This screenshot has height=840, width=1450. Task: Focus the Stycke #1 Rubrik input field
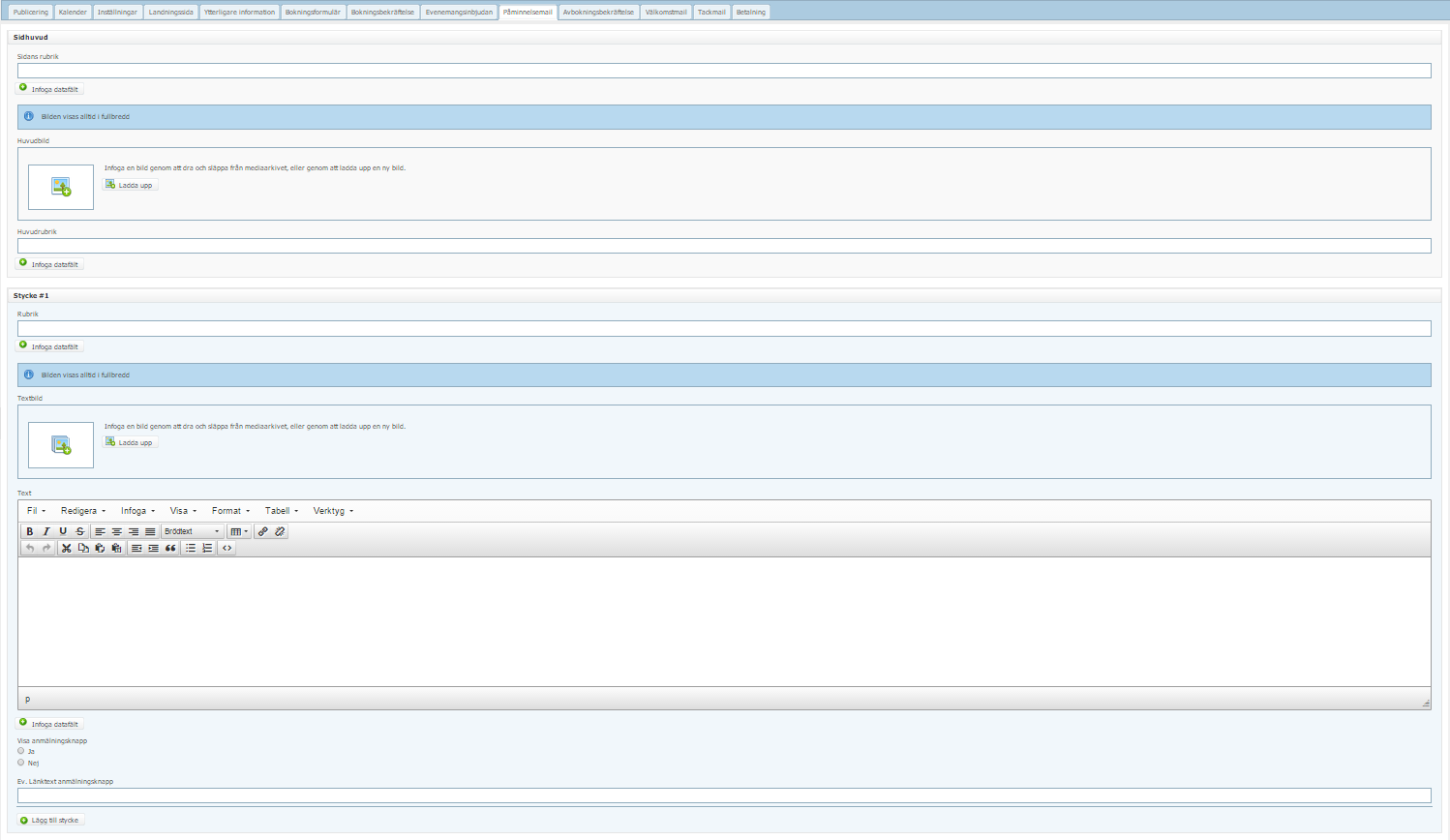point(724,329)
